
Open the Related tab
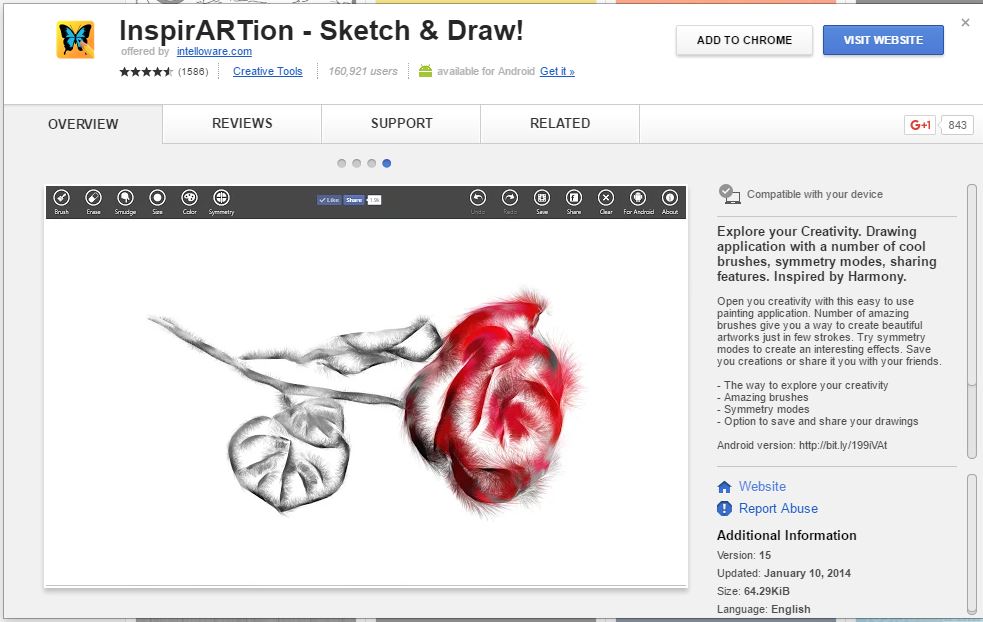pos(560,124)
